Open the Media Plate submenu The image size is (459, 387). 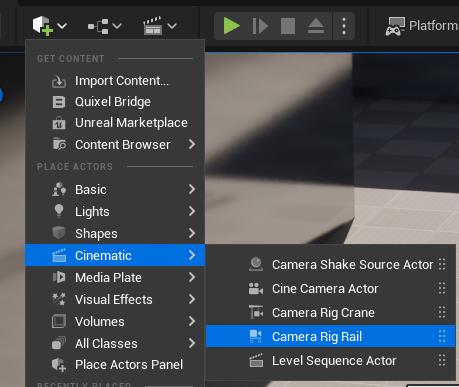point(115,277)
